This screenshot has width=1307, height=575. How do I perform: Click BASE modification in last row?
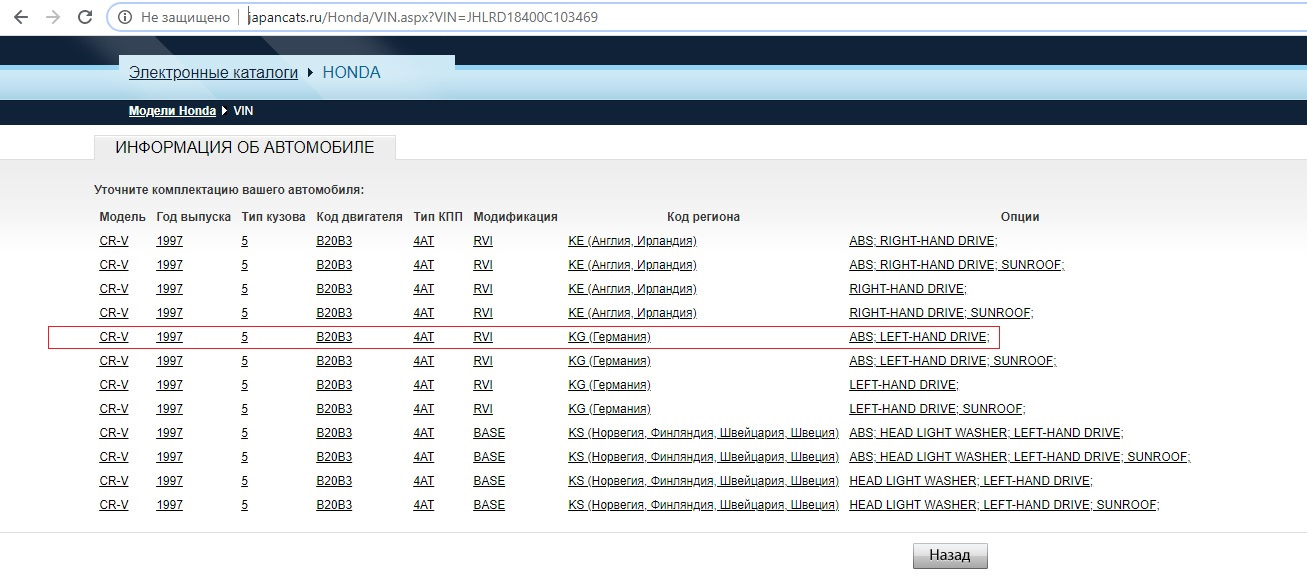pyautogui.click(x=489, y=505)
